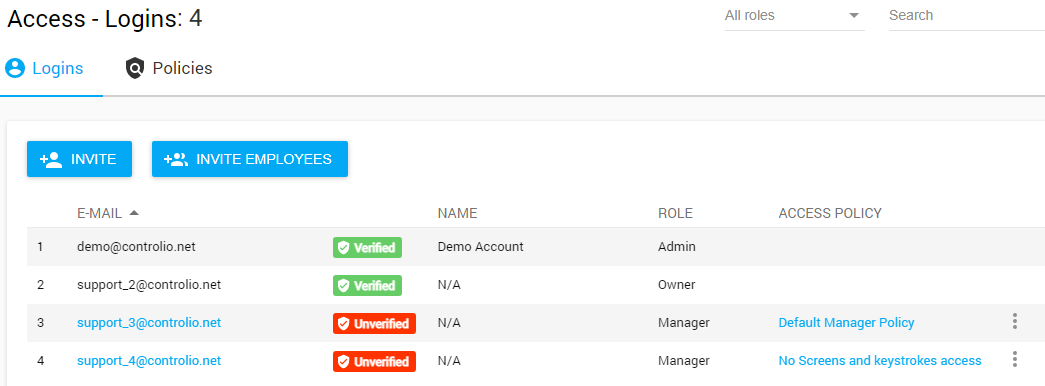Click the group-add icon on INVITE EMPLOYEES
The width and height of the screenshot is (1045, 386).
tap(176, 159)
